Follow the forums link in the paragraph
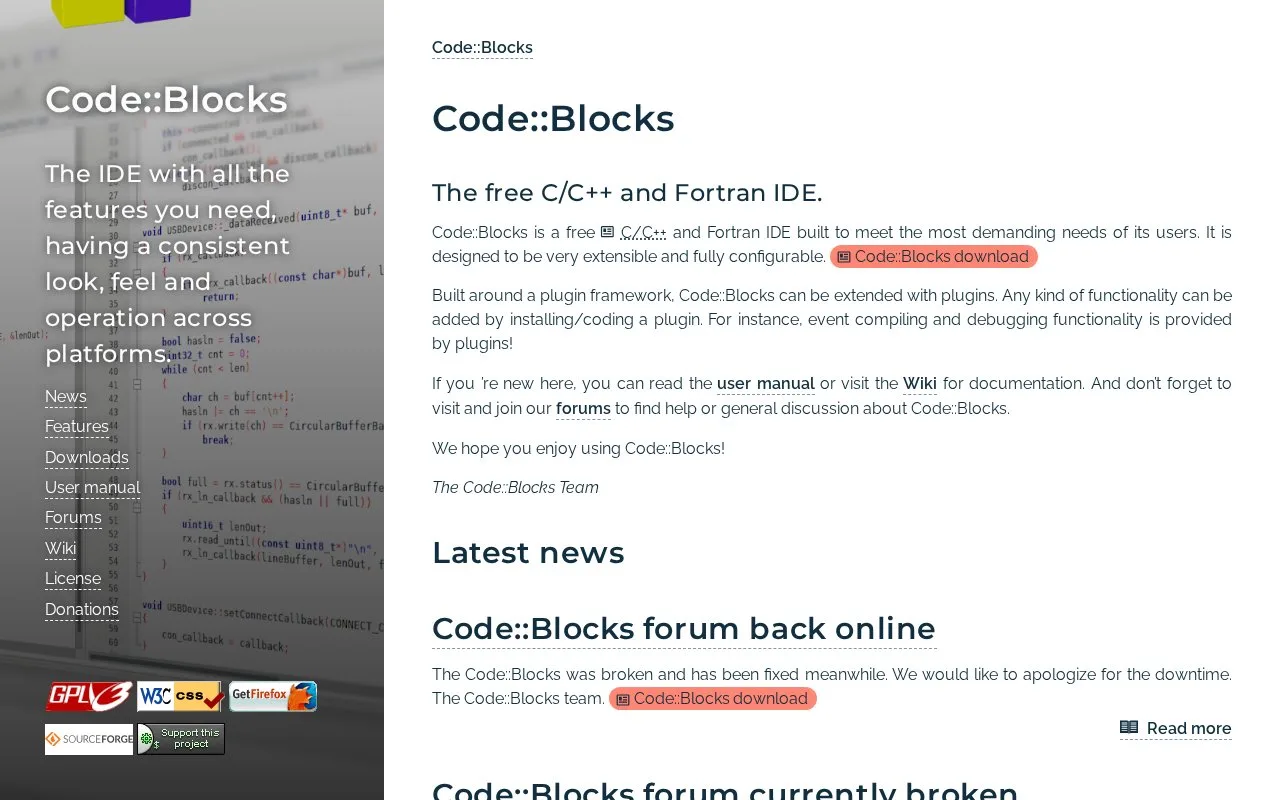 click(x=583, y=408)
